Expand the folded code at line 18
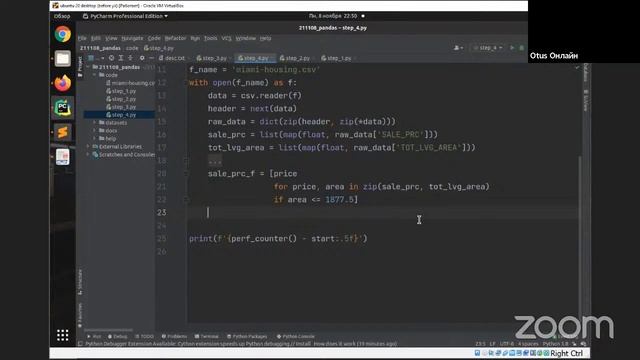 pyautogui.click(x=215, y=161)
